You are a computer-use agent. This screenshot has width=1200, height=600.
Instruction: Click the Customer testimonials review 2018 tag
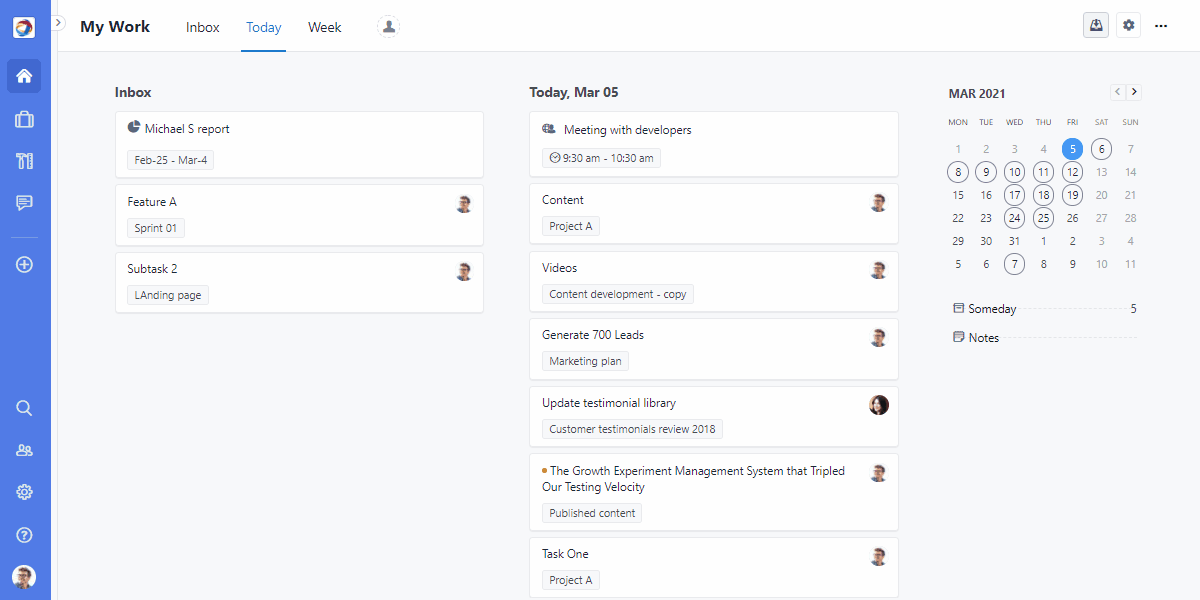coord(632,429)
